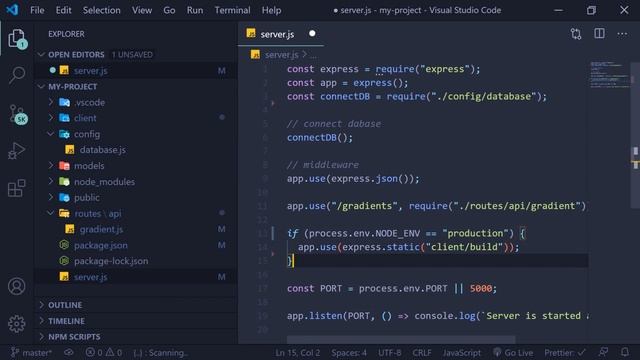This screenshot has width=640, height=360.
Task: Click Ln 15, Col 2 status item
Action: tap(298, 353)
